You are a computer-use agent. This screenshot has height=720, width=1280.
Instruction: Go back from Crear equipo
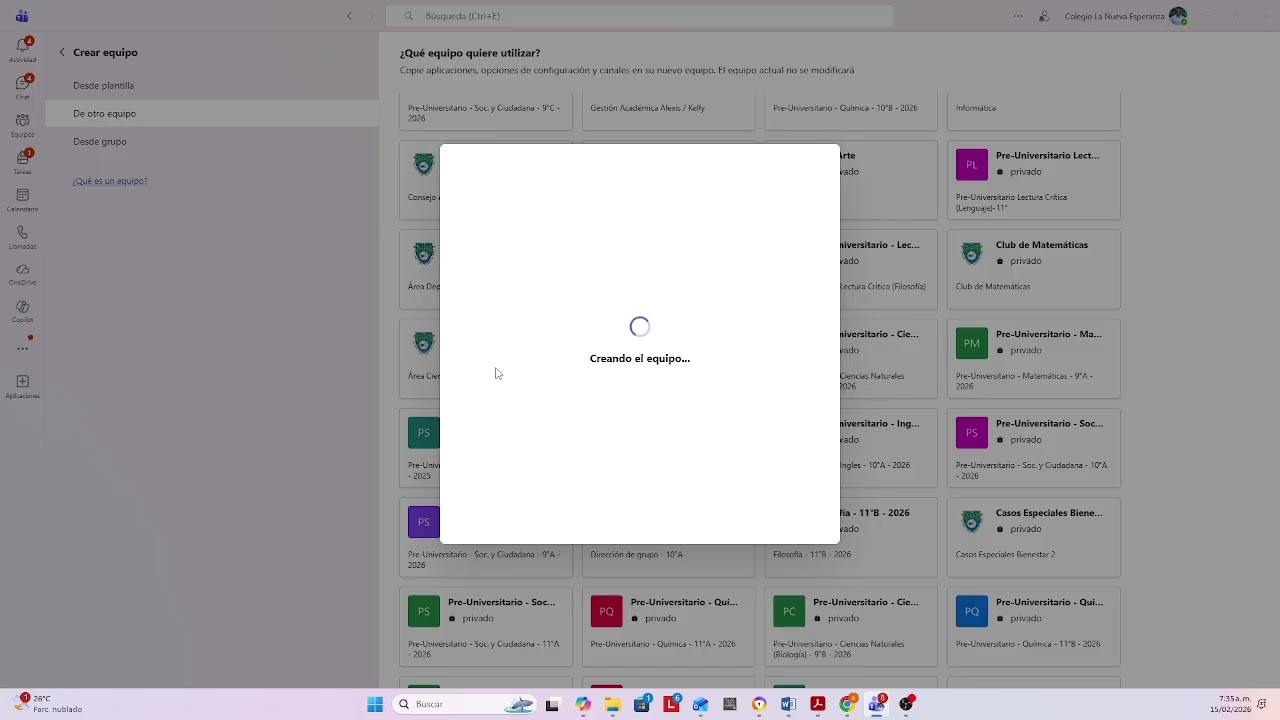point(62,52)
